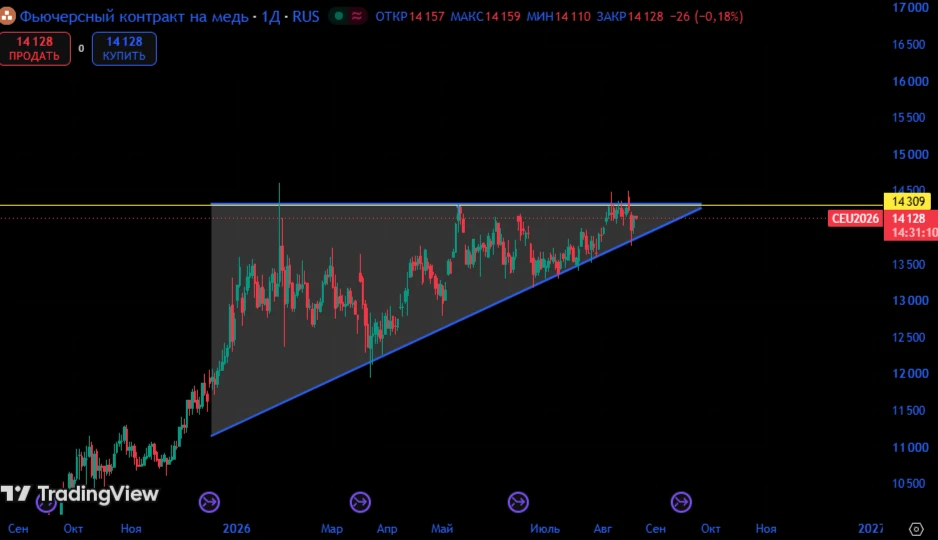
Task: Click the Авг month label on the time axis
Action: [602, 529]
